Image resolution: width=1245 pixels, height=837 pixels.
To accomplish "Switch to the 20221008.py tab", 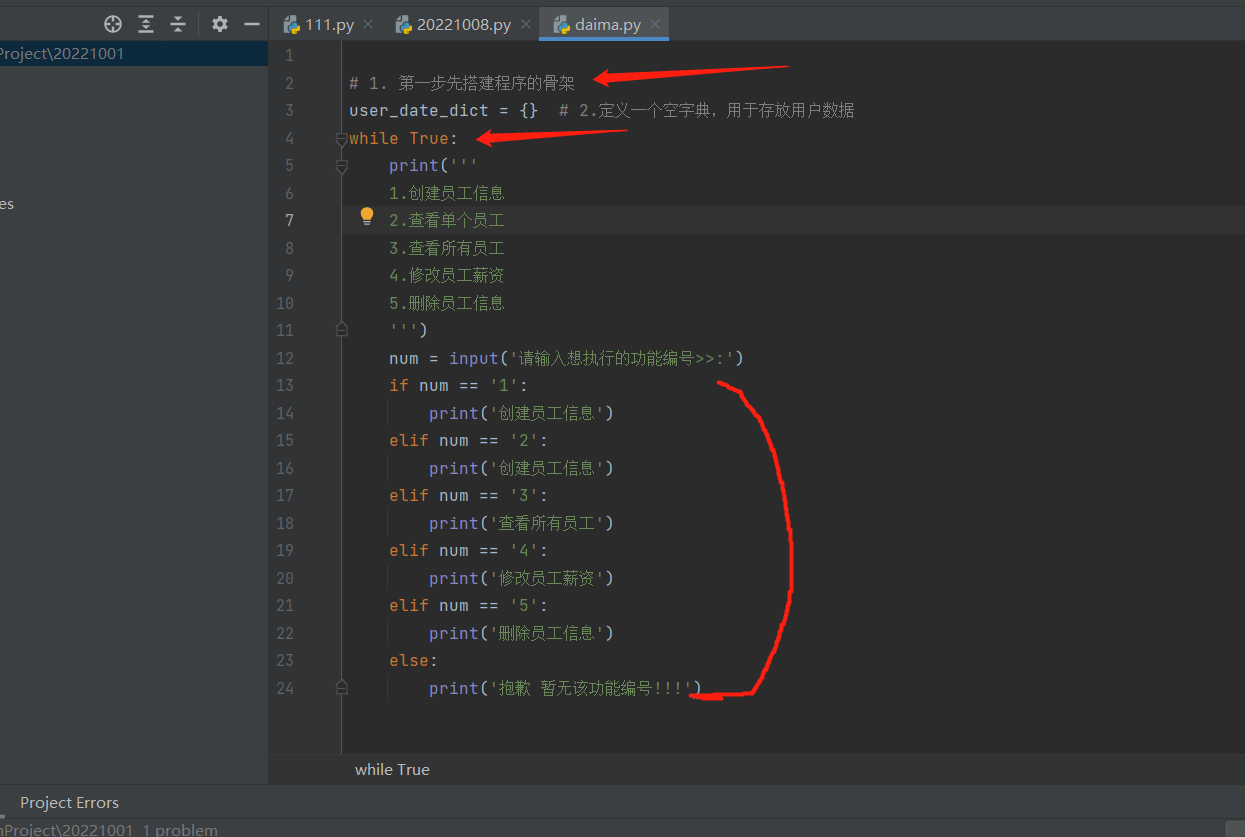I will pos(464,25).
